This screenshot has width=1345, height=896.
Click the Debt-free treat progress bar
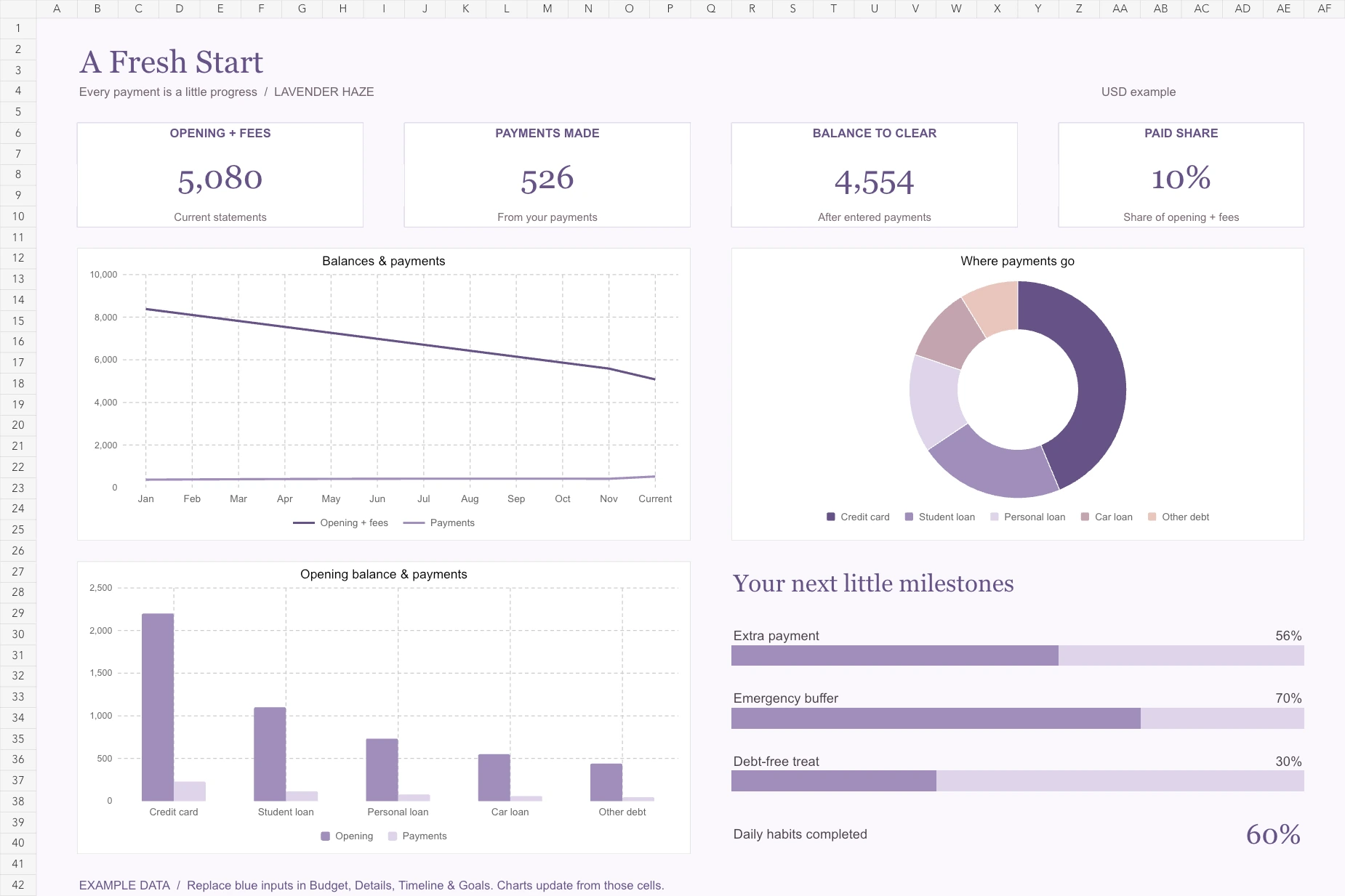point(1018,781)
